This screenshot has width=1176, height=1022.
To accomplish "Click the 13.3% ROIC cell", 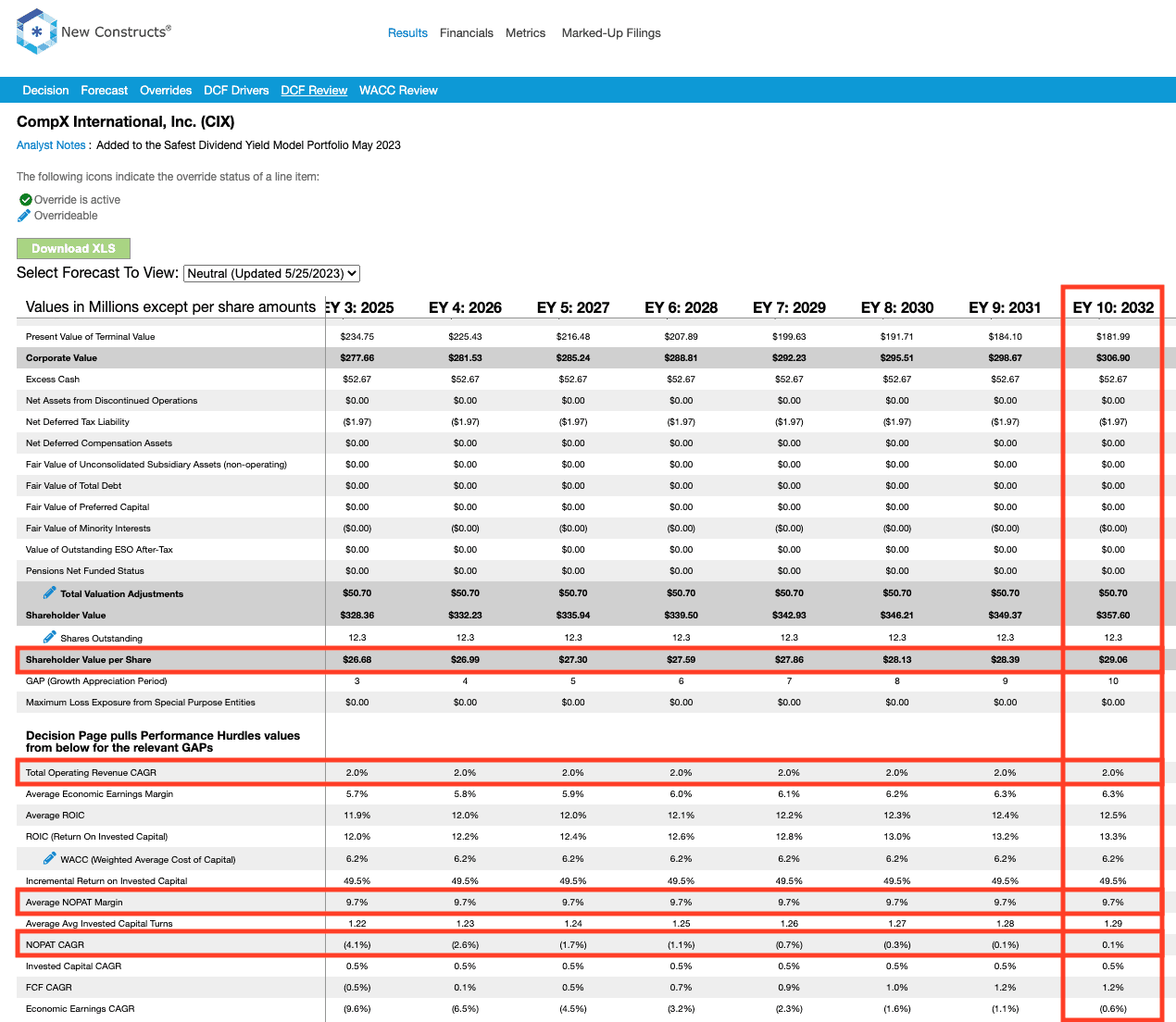I will coord(1113,837).
